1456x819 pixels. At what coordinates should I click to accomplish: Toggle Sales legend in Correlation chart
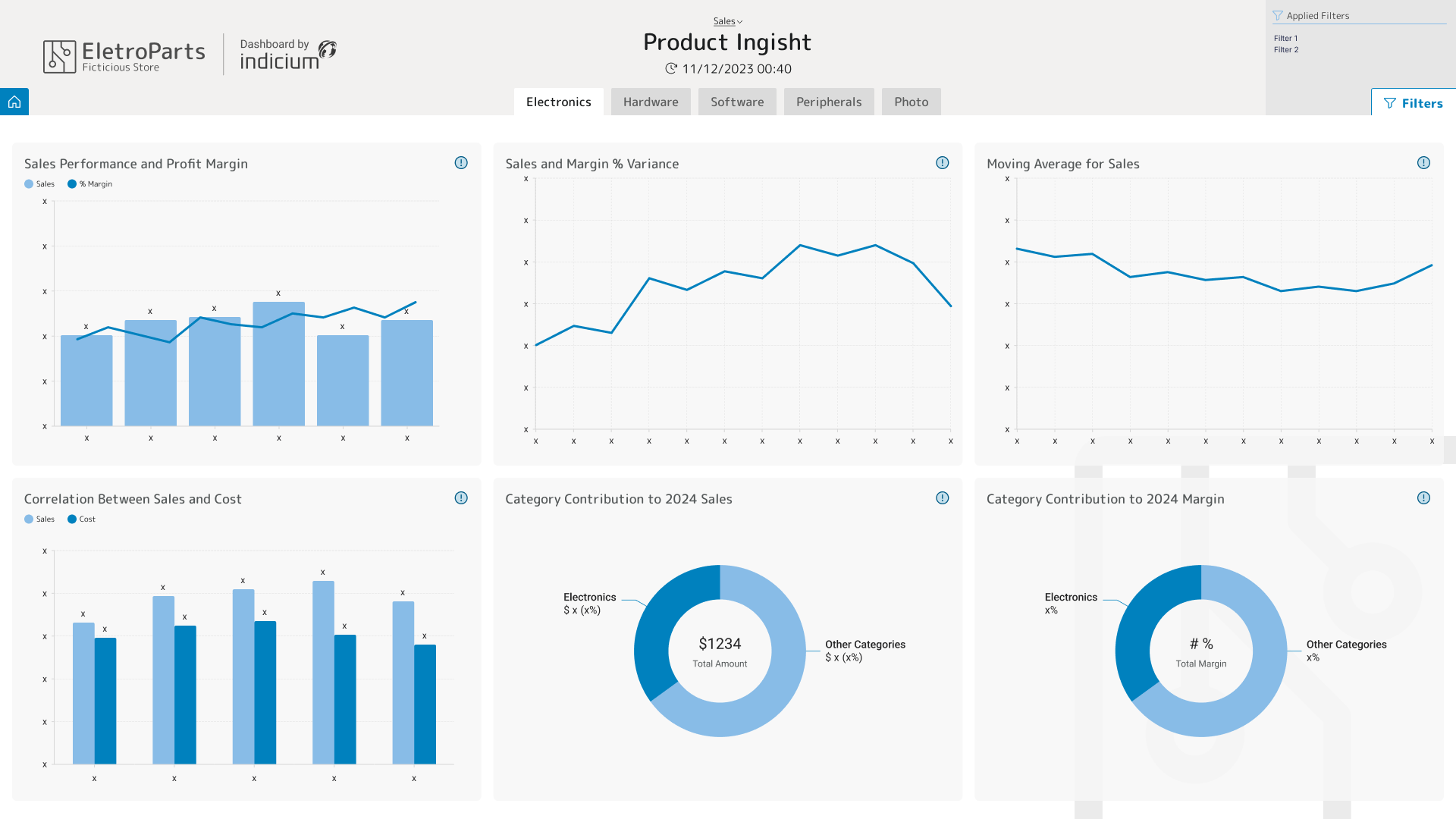[39, 519]
